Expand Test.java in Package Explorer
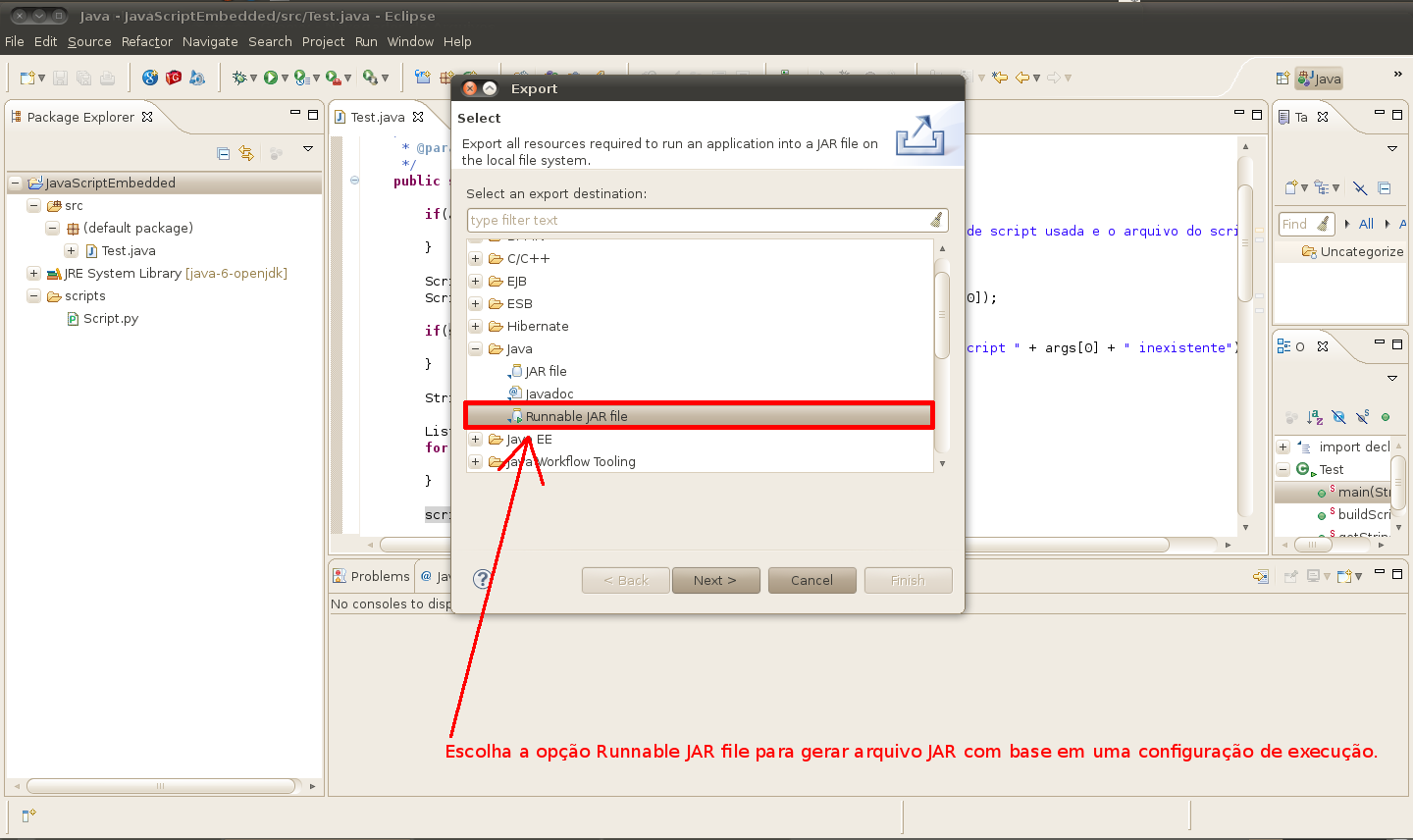 point(71,250)
